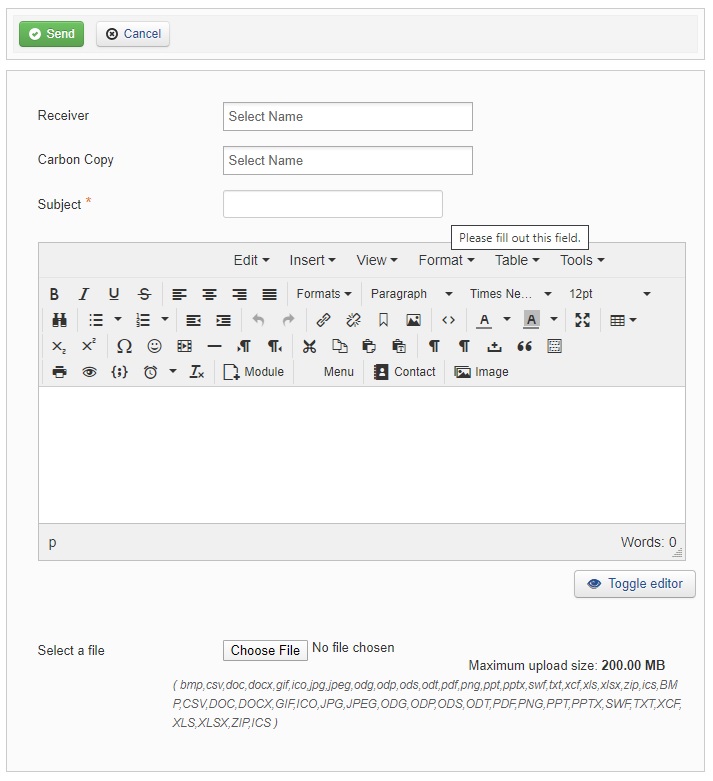This screenshot has width=713, height=781.
Task: Toggle underline text formatting
Action: click(114, 294)
